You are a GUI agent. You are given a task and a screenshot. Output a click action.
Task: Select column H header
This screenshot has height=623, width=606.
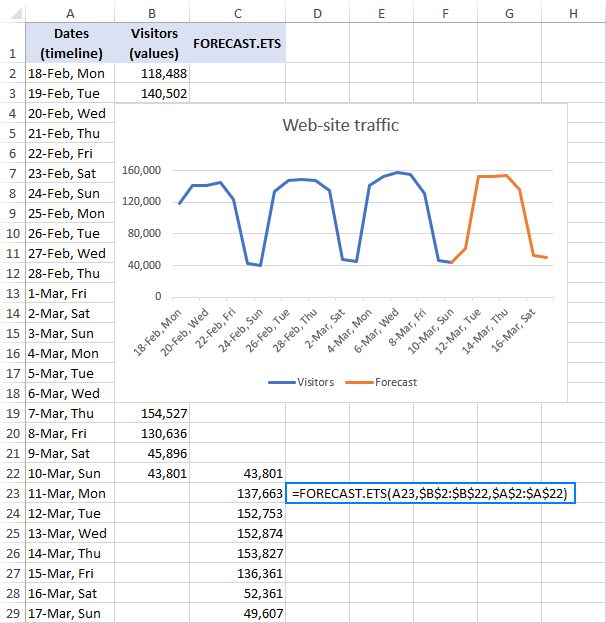(573, 14)
